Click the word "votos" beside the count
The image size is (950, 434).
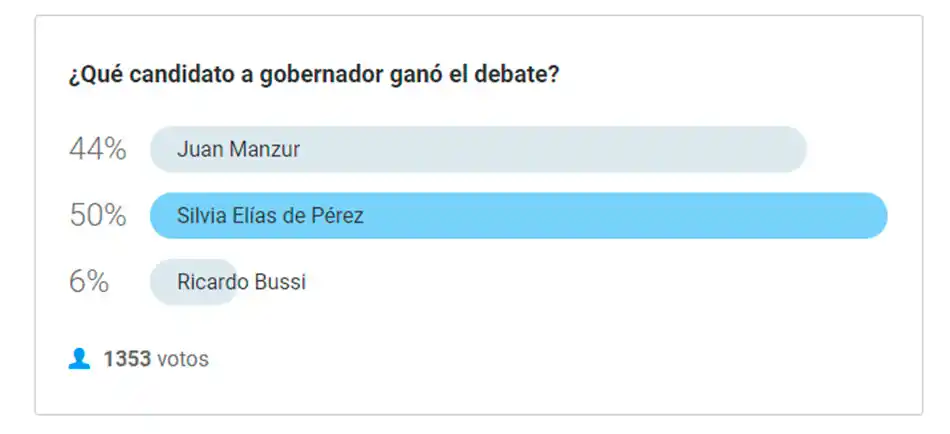click(x=182, y=358)
